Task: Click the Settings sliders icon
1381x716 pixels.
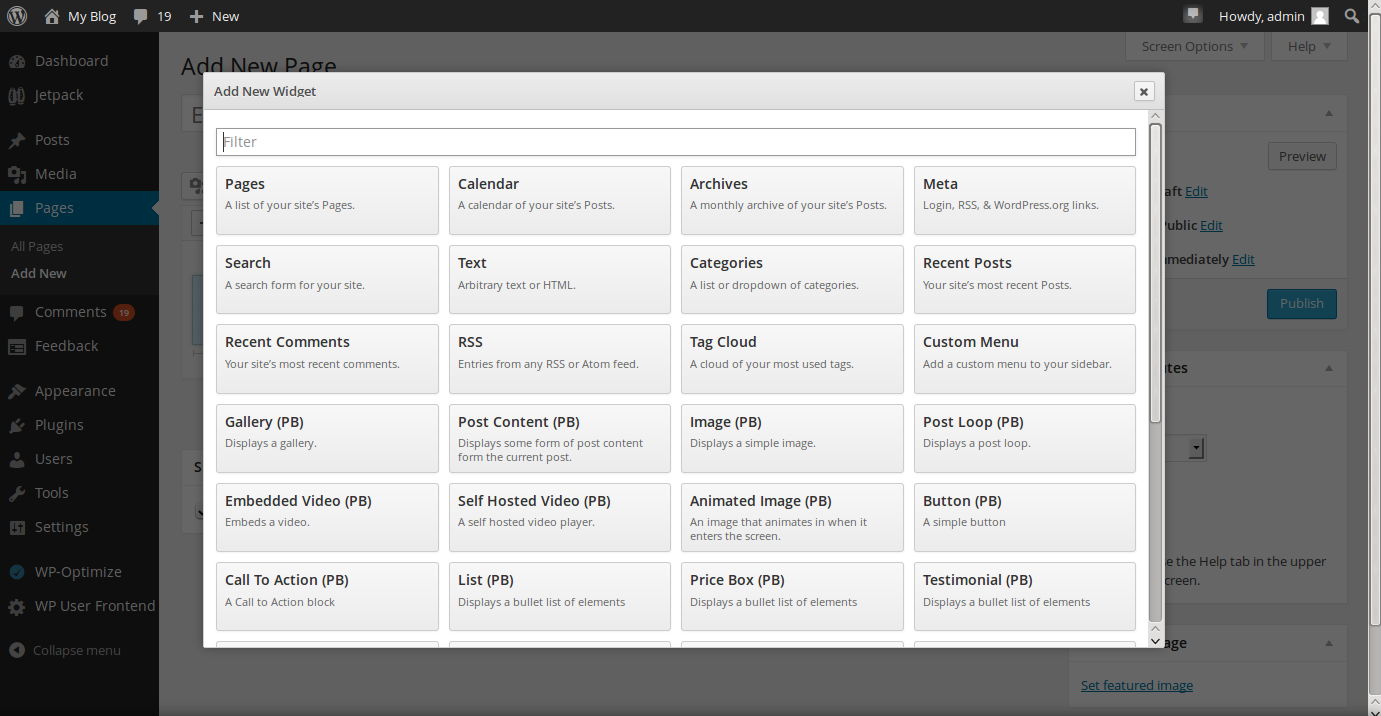Action: click(x=17, y=527)
